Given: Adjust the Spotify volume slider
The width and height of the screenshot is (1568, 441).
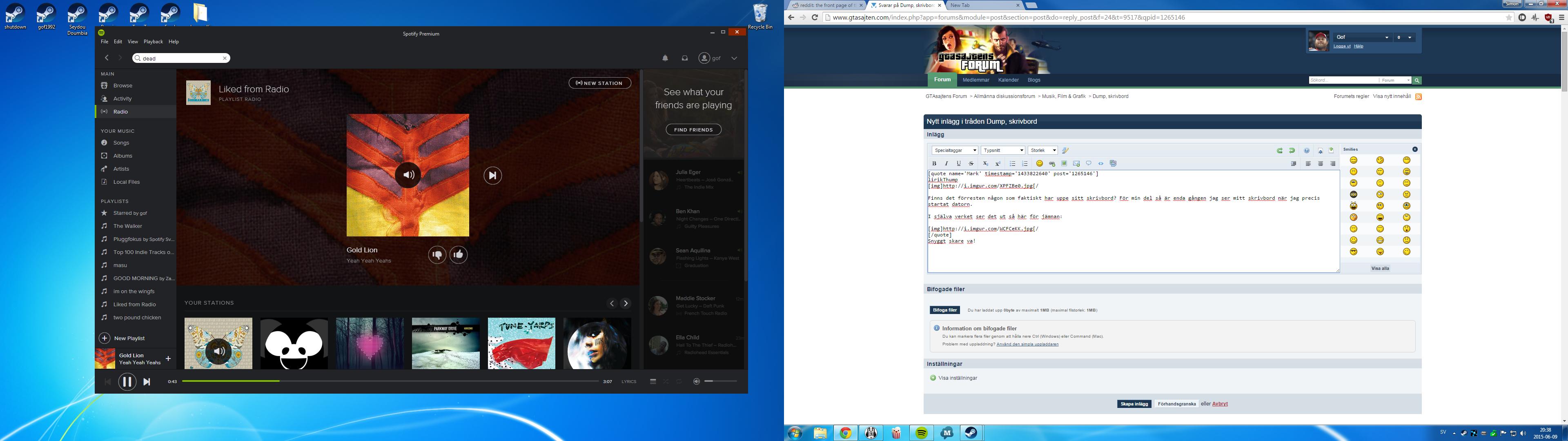Looking at the screenshot, I should (x=721, y=381).
